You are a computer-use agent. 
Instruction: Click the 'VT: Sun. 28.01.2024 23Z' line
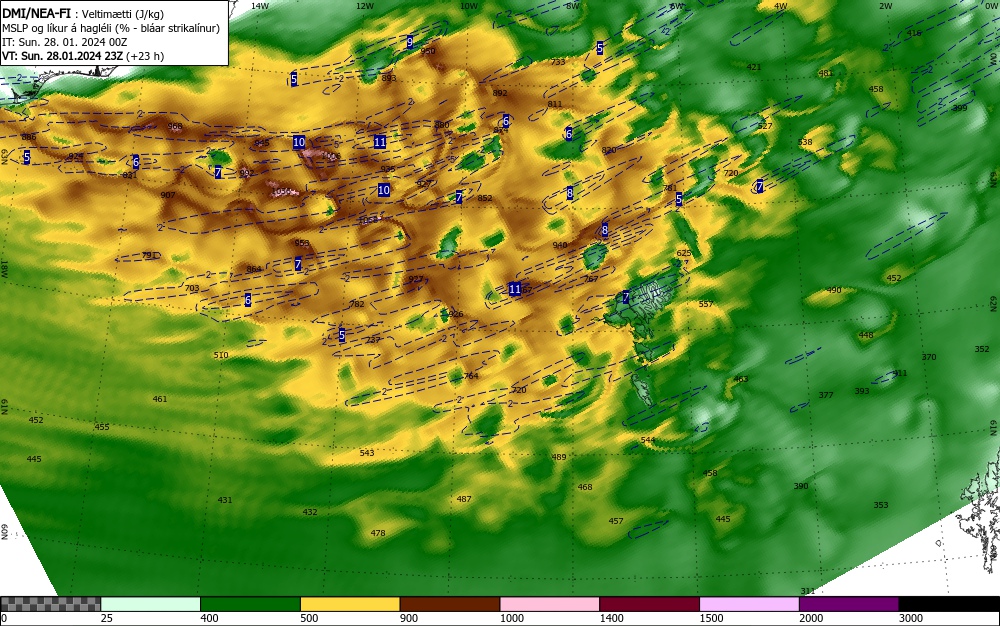pos(62,56)
